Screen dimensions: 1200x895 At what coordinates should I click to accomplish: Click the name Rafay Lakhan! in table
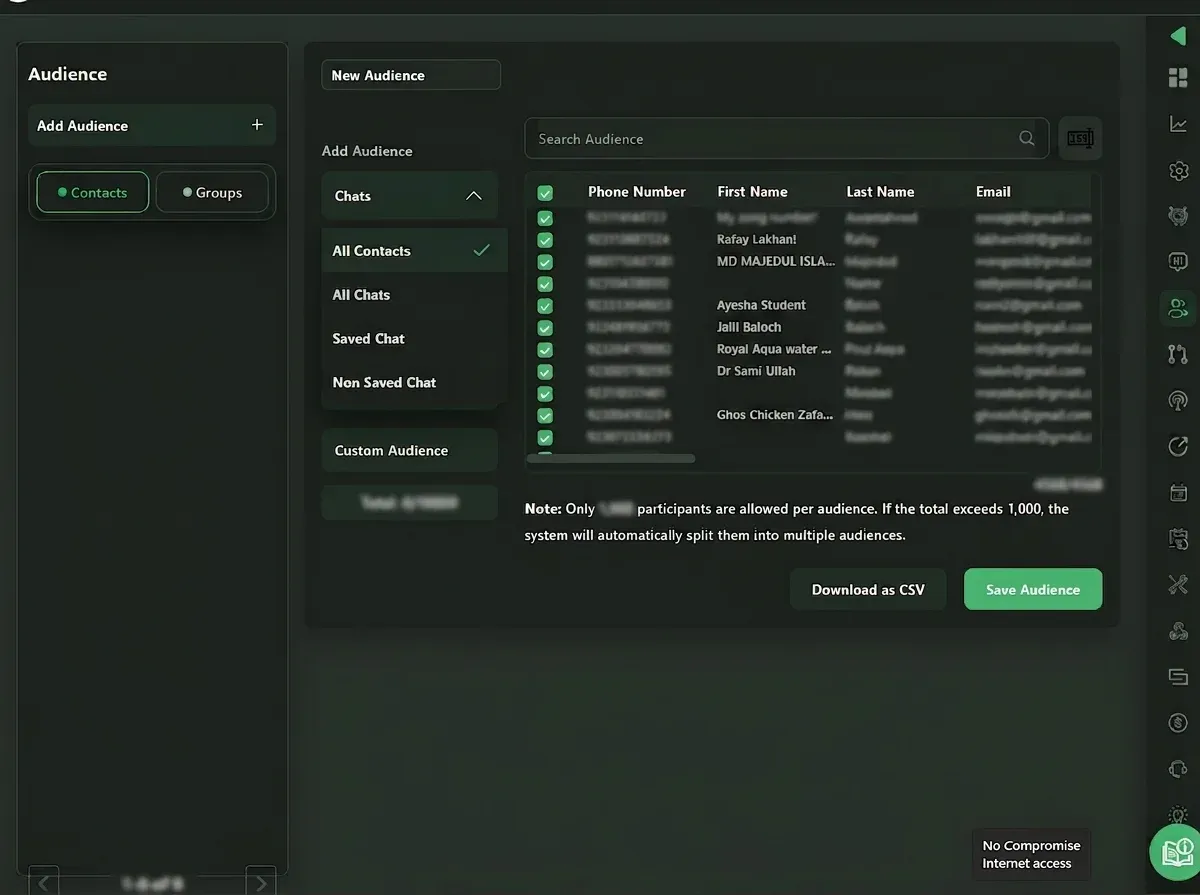click(x=757, y=240)
